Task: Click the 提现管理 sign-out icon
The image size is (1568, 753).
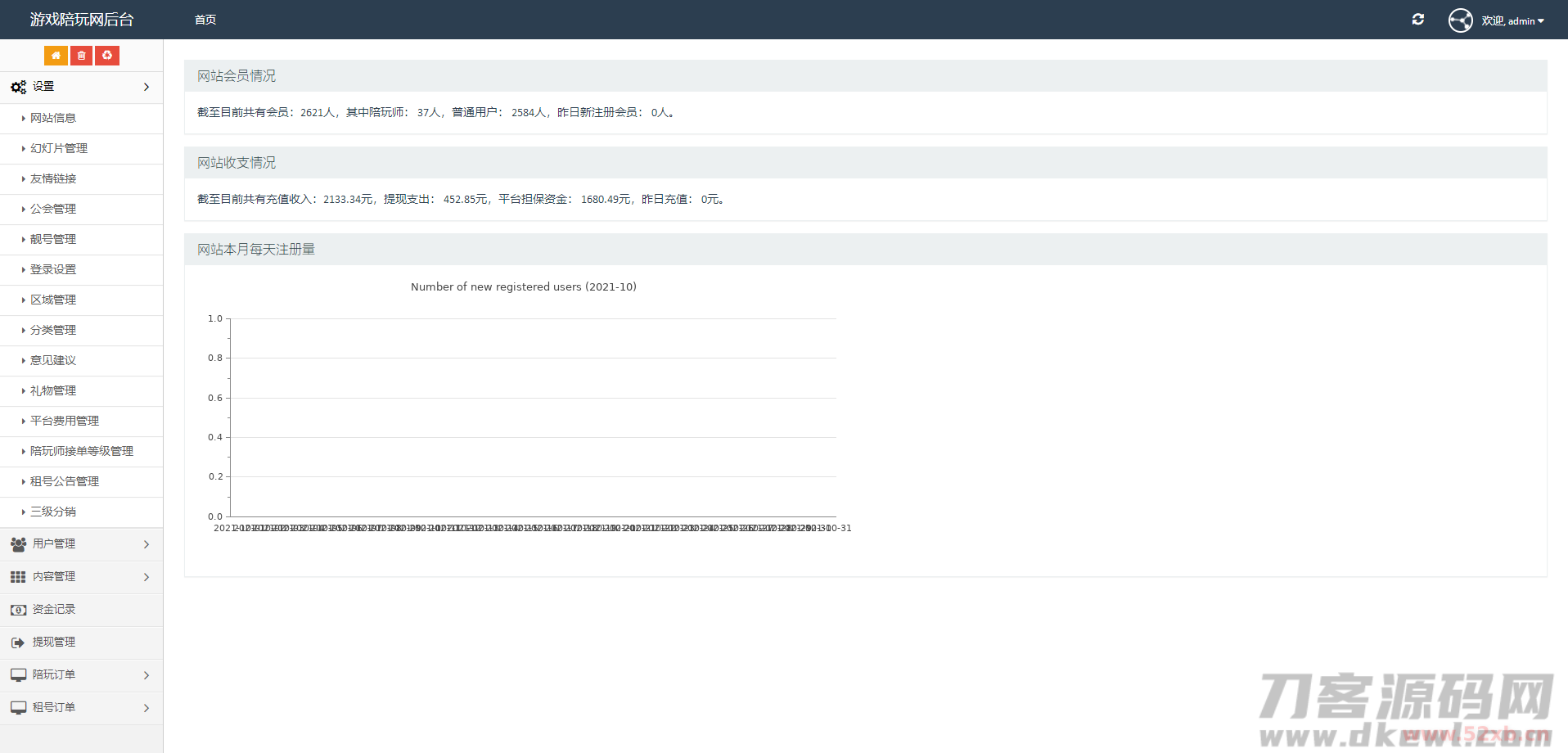Action: coord(18,643)
